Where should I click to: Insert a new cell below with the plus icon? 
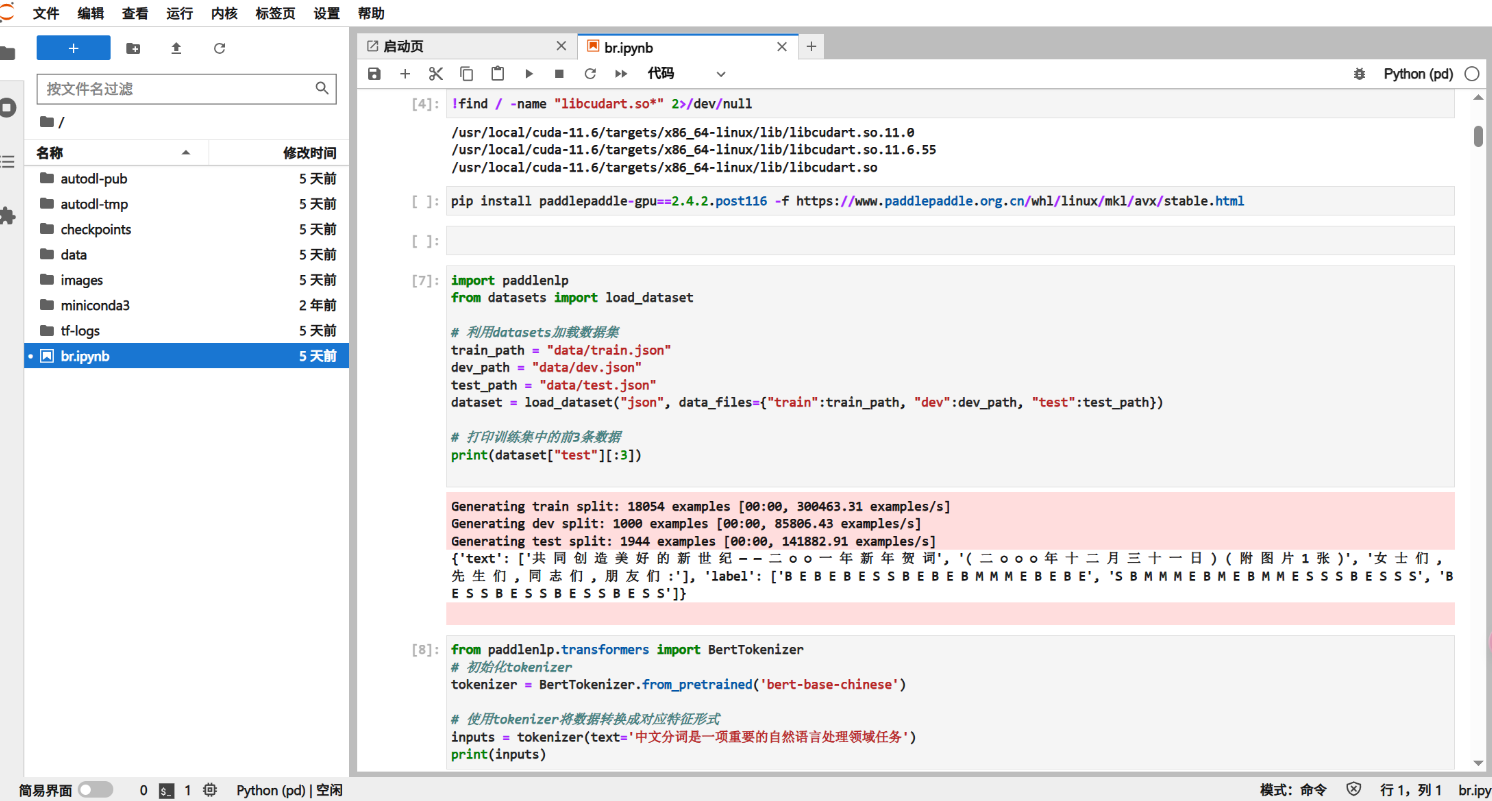pyautogui.click(x=405, y=74)
